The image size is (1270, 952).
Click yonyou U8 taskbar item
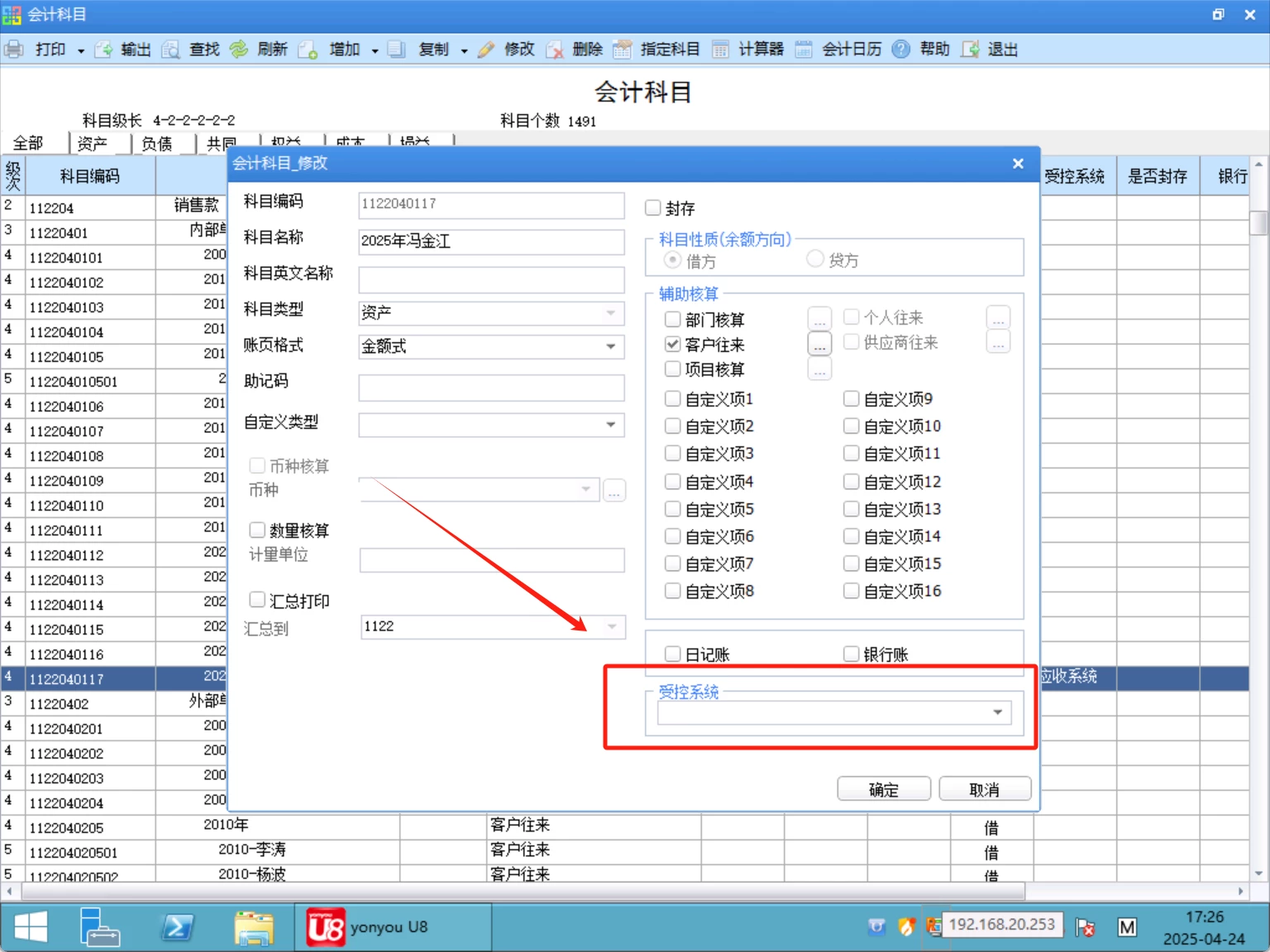tap(394, 927)
